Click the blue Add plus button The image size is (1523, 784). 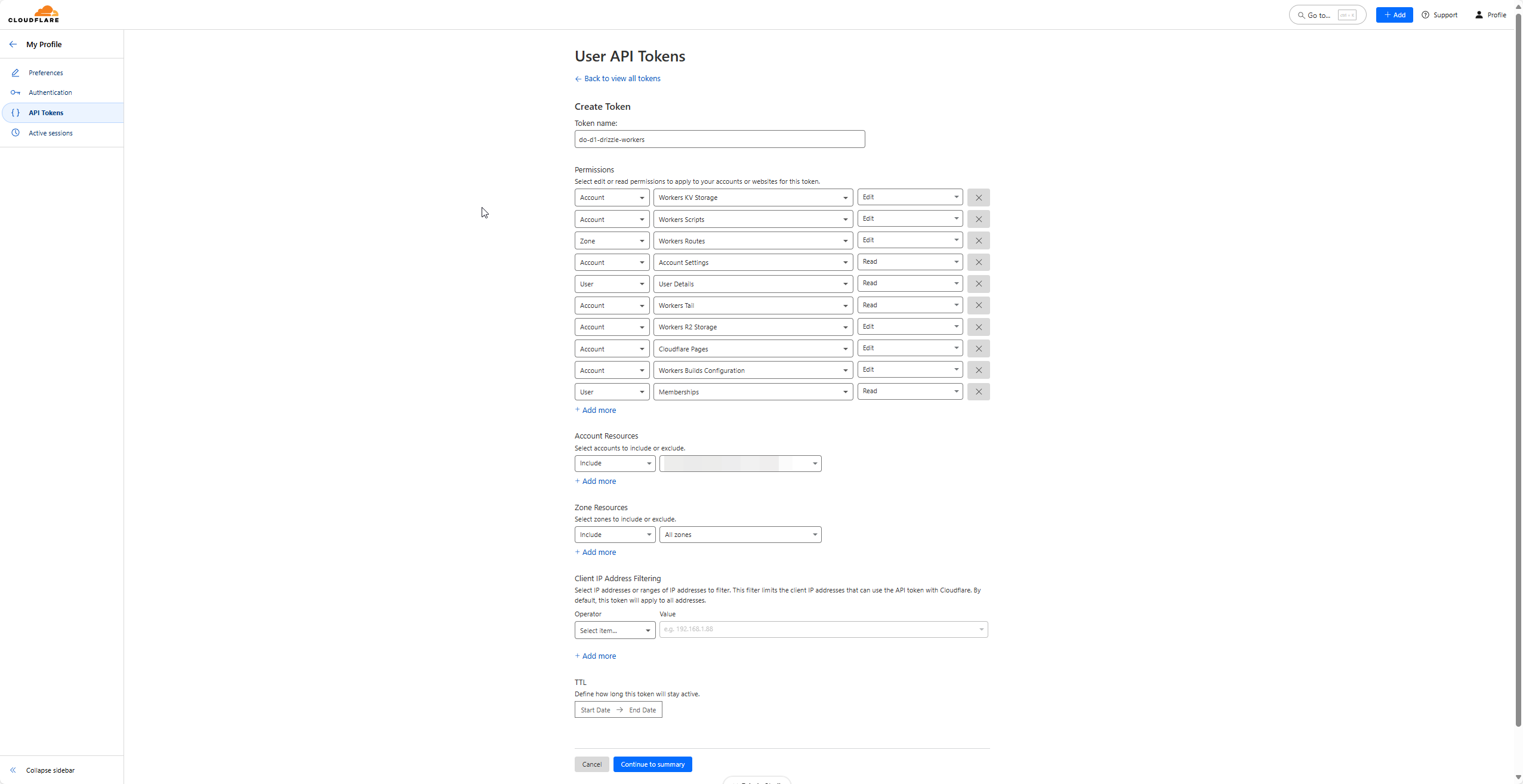(1394, 14)
